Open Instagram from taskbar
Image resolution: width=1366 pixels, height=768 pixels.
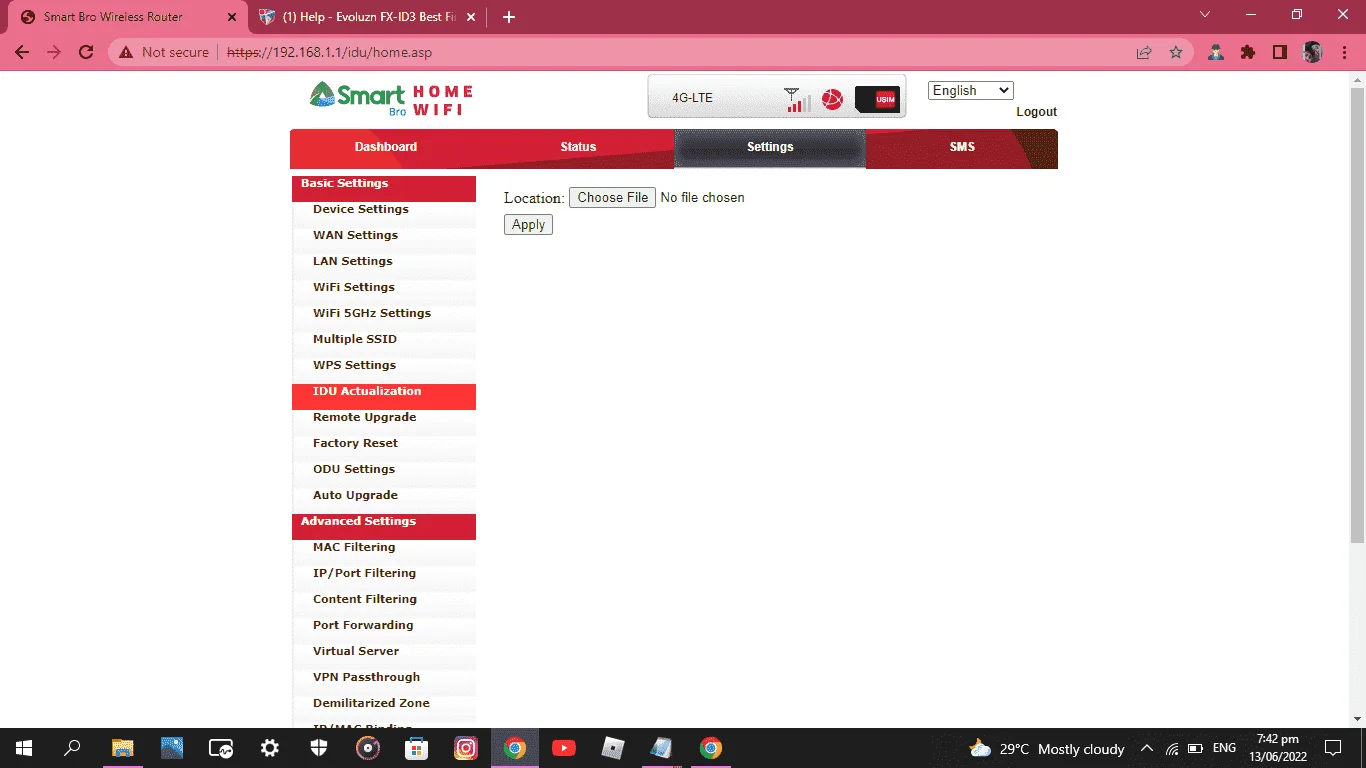click(466, 748)
